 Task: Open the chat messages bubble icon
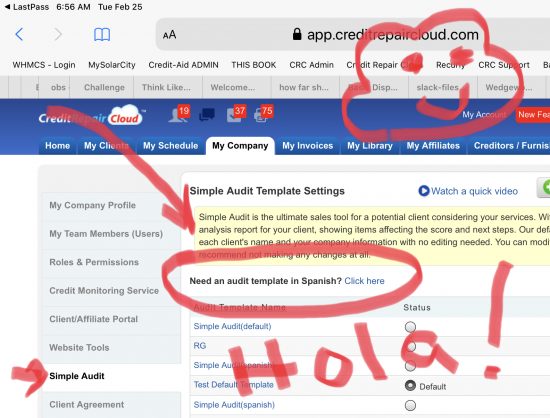[x=207, y=115]
